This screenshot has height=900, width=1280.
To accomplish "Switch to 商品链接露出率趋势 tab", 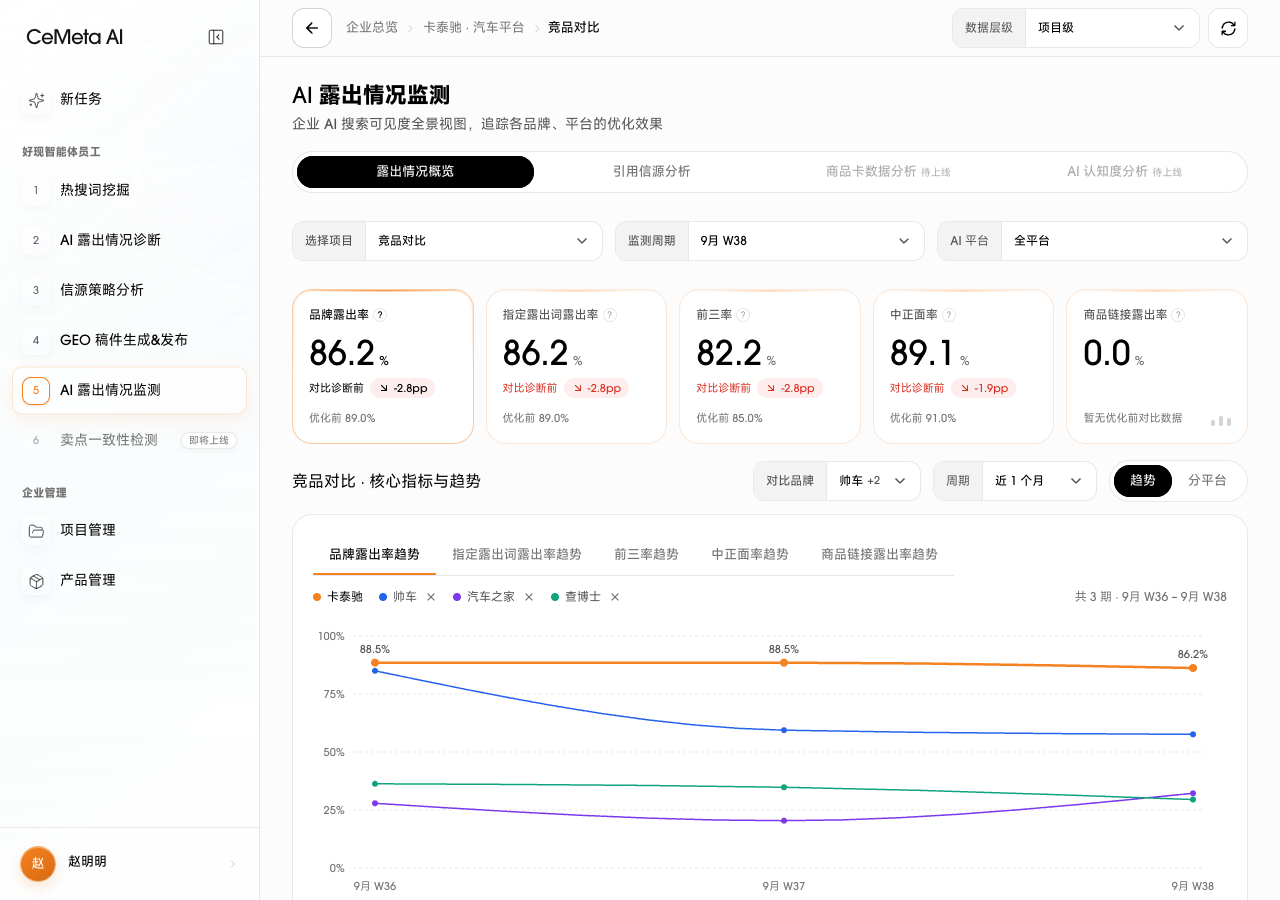I will point(879,554).
